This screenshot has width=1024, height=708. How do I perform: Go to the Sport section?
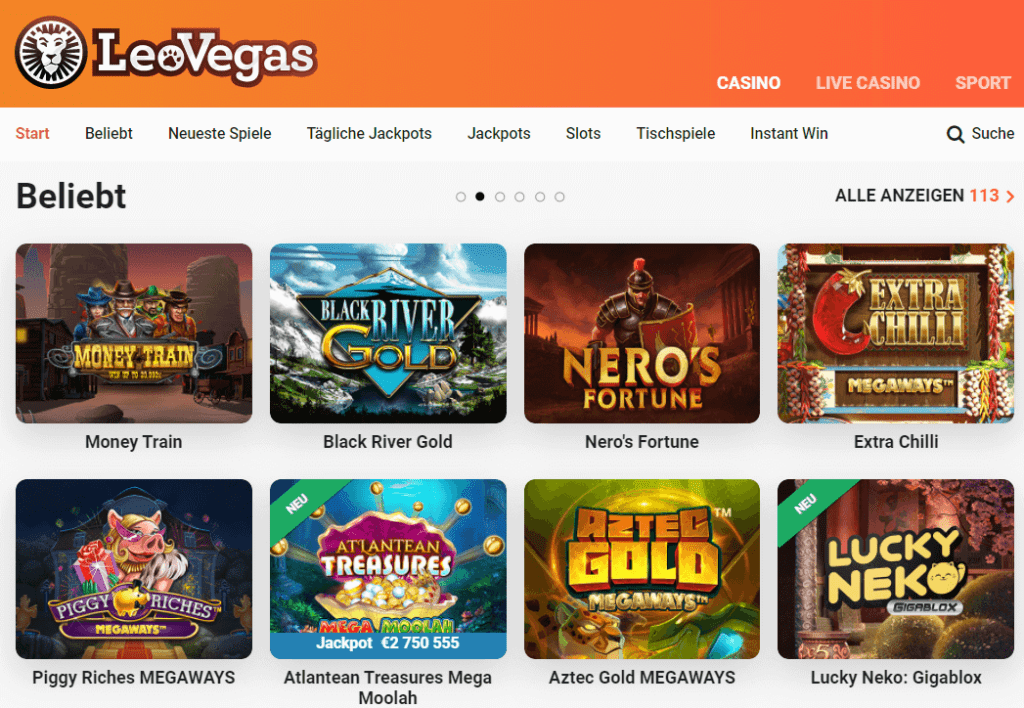[x=982, y=83]
